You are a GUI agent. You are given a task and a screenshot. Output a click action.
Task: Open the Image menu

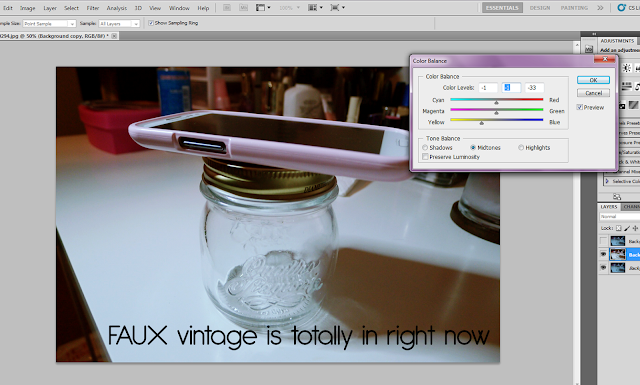click(x=27, y=8)
